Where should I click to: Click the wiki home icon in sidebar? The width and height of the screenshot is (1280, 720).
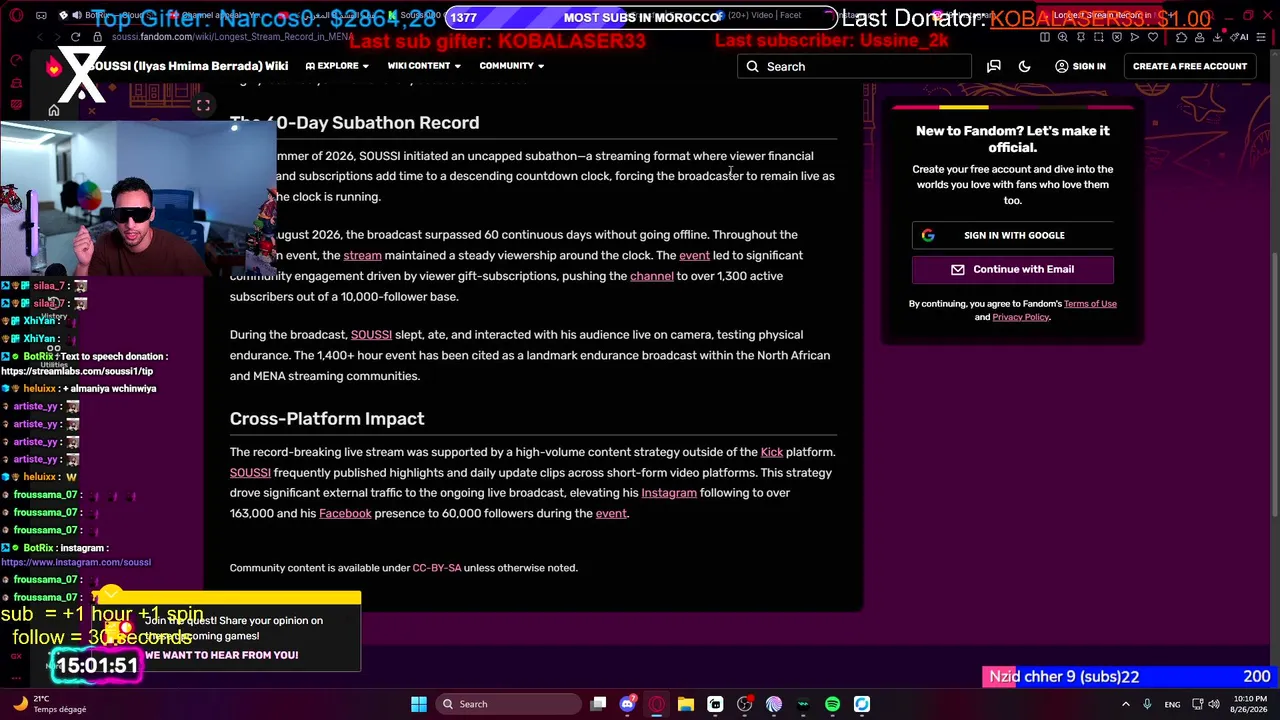point(54,110)
